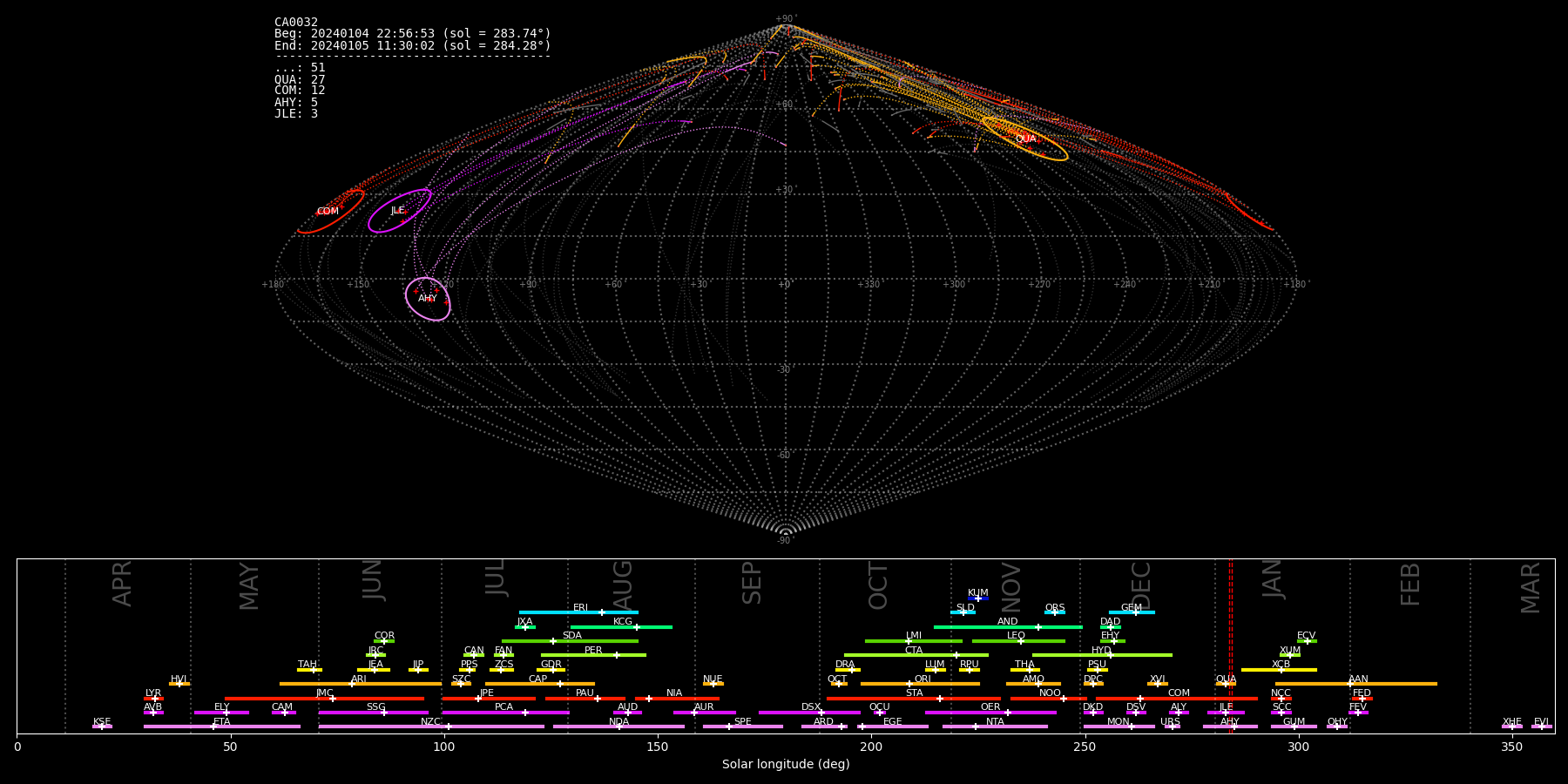Click the 'QUA: 27' count entry
This screenshot has height=784, width=1568.
coord(300,80)
